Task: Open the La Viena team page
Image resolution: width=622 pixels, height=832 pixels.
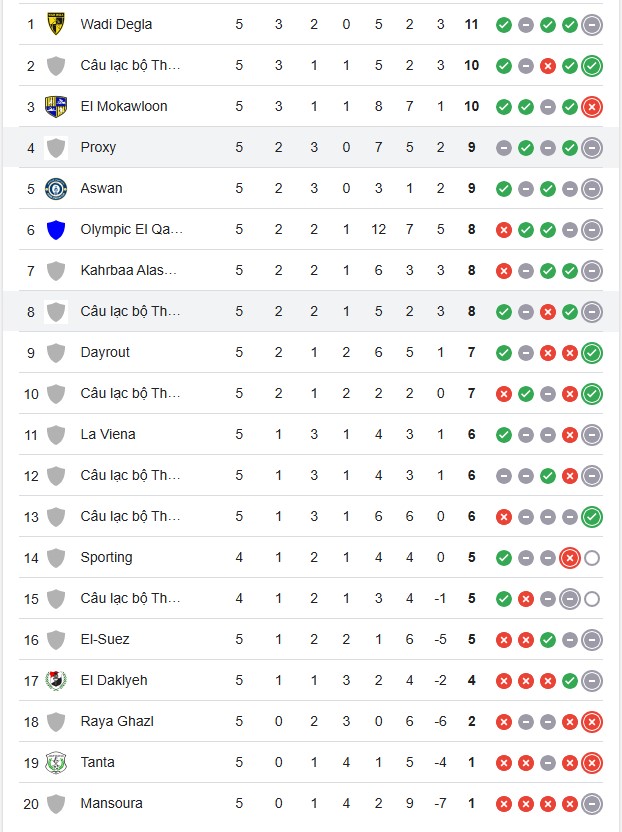Action: [108, 435]
